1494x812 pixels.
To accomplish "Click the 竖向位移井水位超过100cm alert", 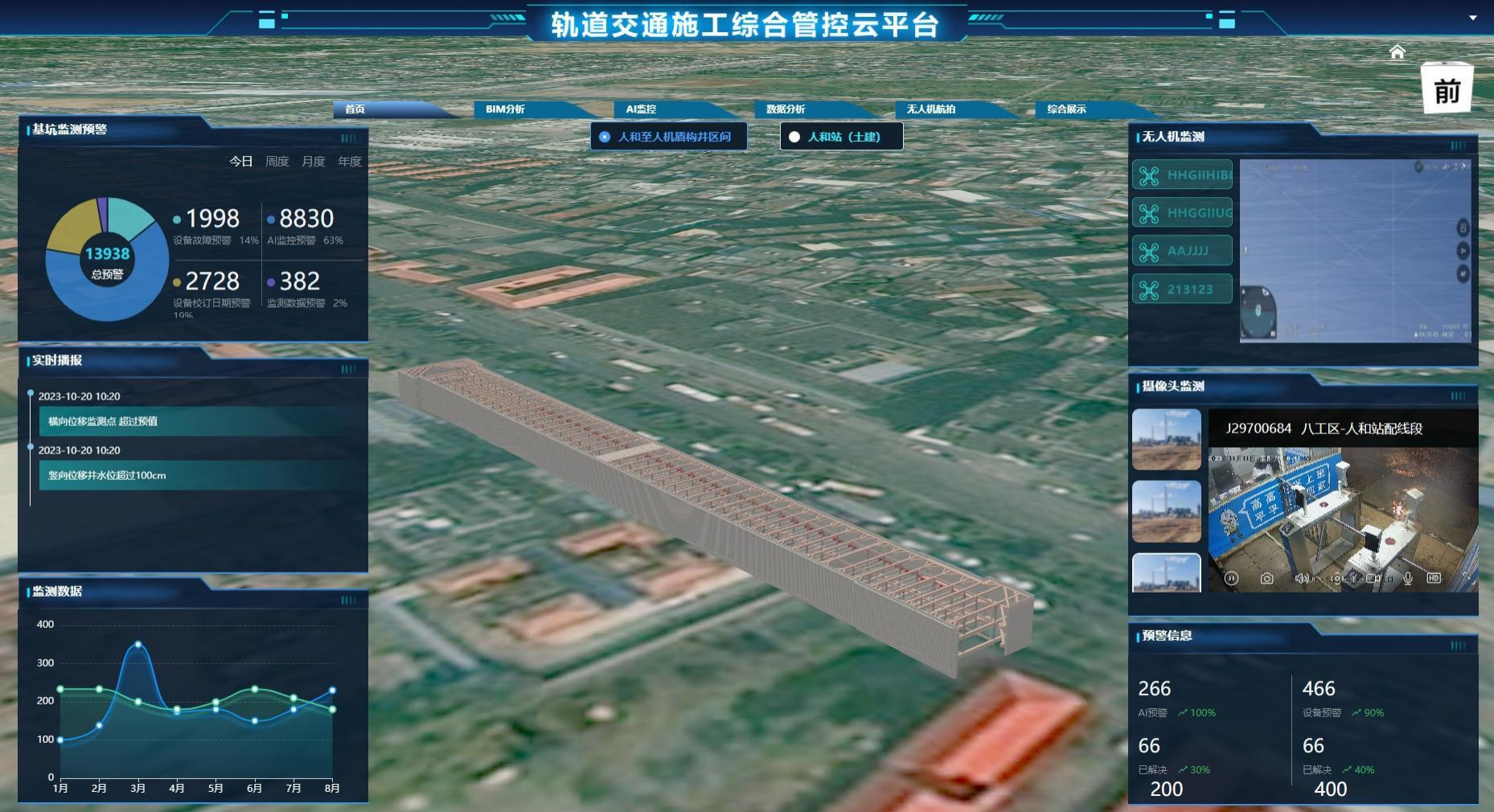I will click(193, 475).
